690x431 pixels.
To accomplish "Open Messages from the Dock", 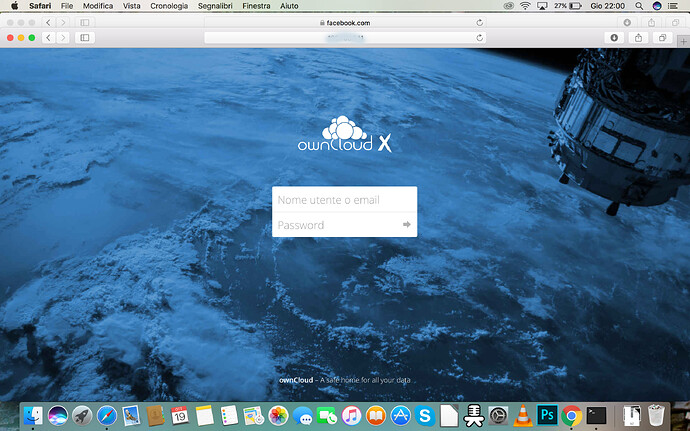I will tap(303, 415).
